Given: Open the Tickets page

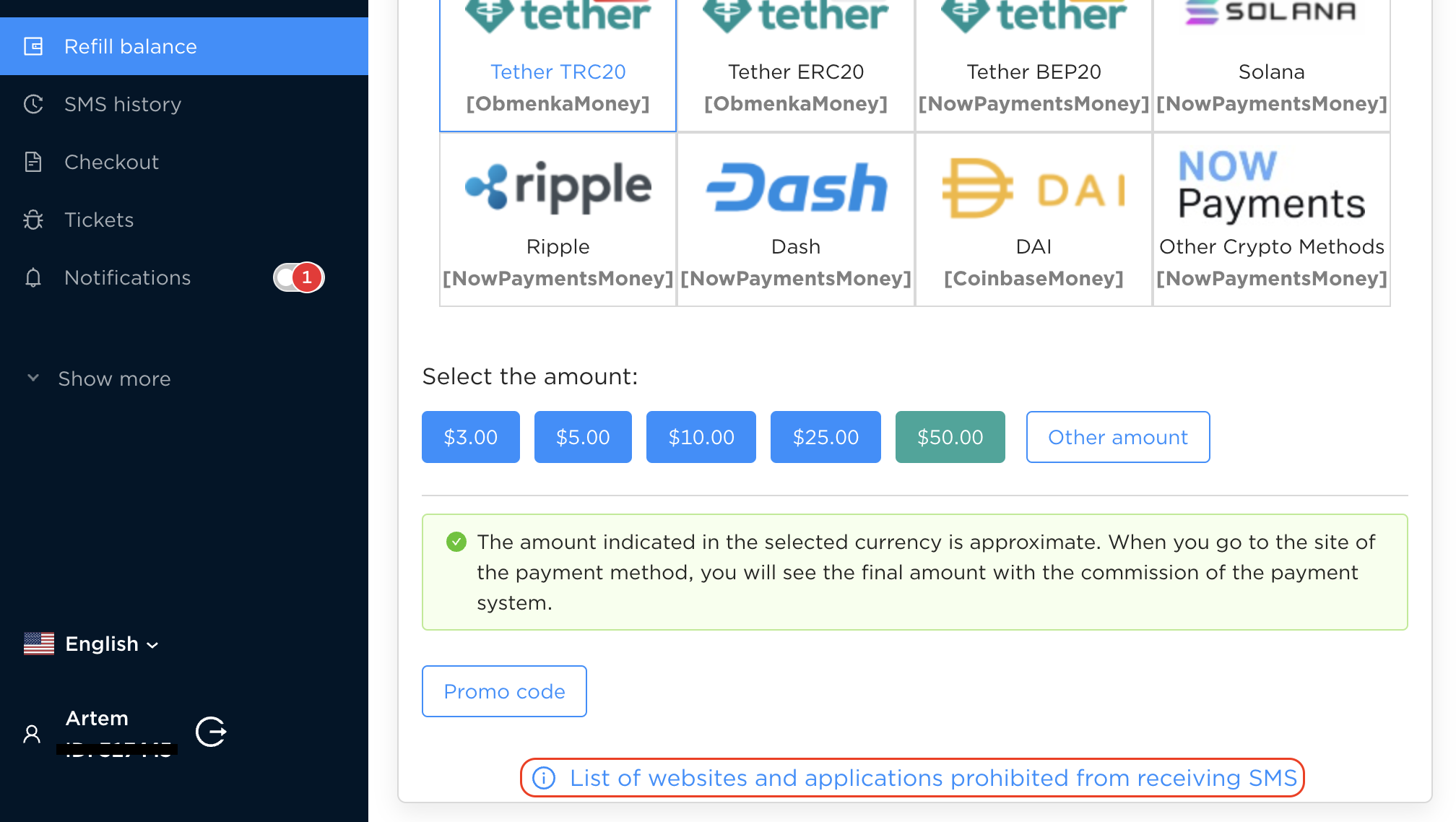Looking at the screenshot, I should [99, 220].
